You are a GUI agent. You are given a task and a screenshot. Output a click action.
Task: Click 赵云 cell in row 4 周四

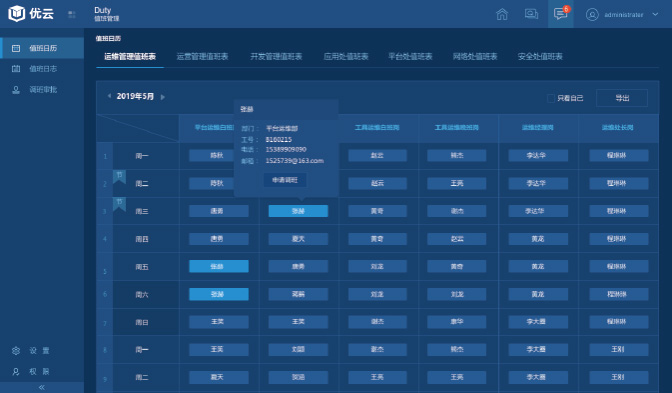click(x=457, y=239)
